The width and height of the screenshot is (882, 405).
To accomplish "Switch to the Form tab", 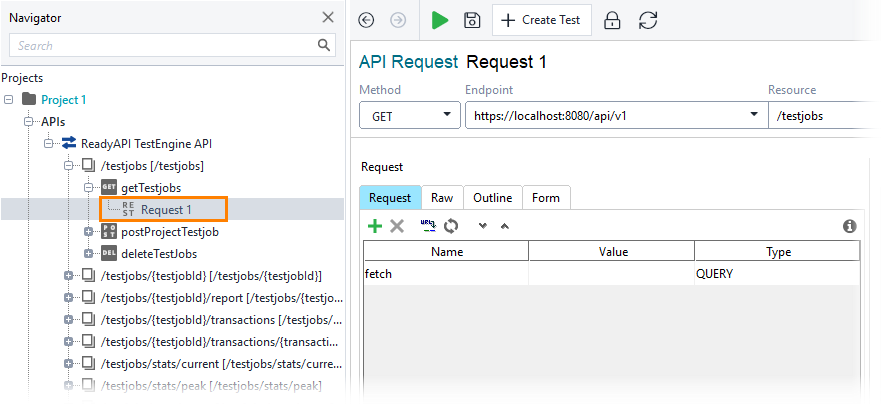I will pyautogui.click(x=546, y=197).
